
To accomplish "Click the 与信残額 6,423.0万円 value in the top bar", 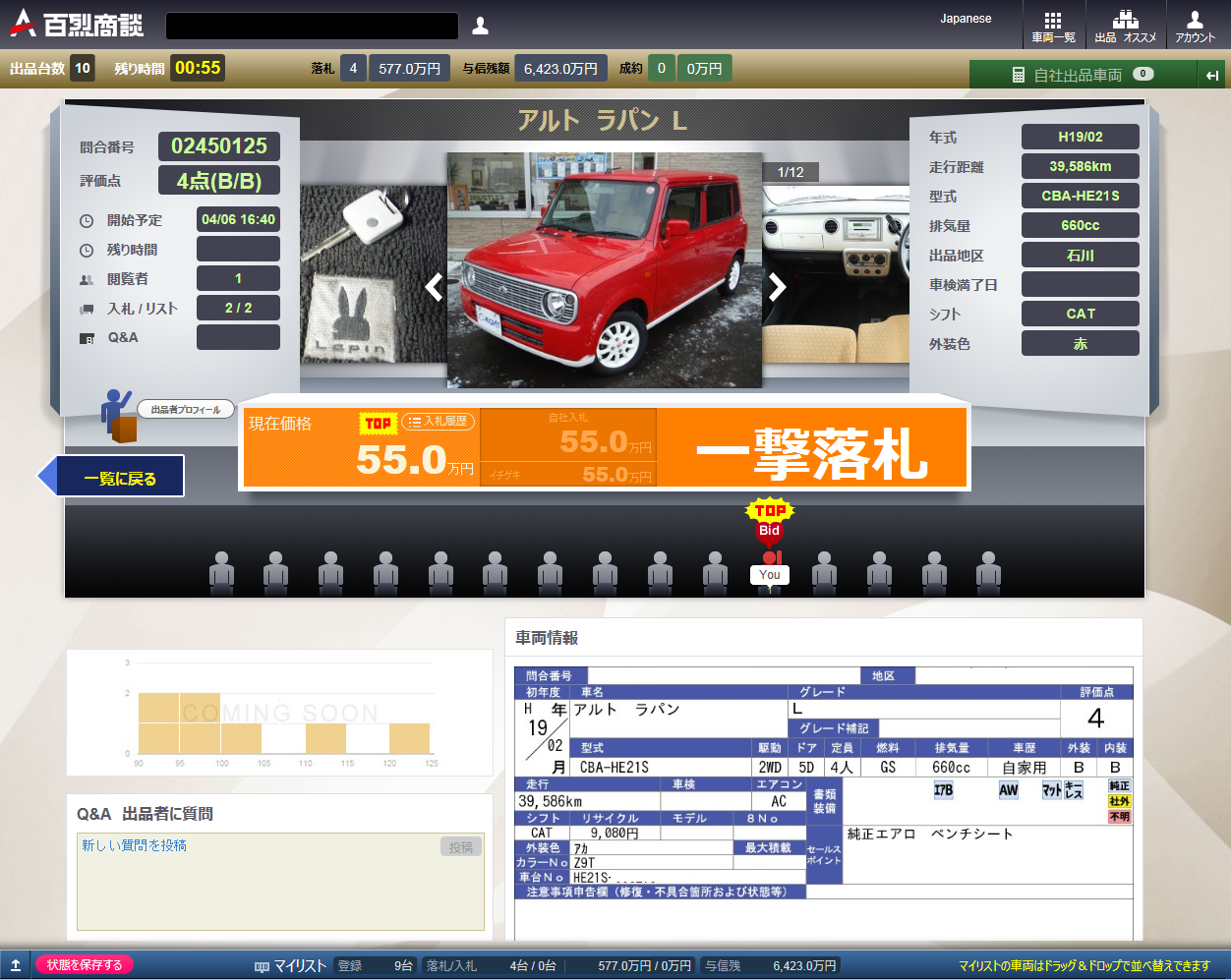I will click(x=560, y=68).
